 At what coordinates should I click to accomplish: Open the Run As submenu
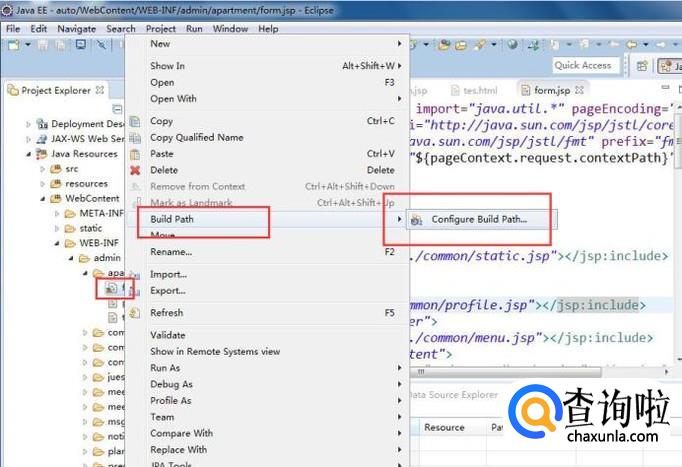point(165,368)
